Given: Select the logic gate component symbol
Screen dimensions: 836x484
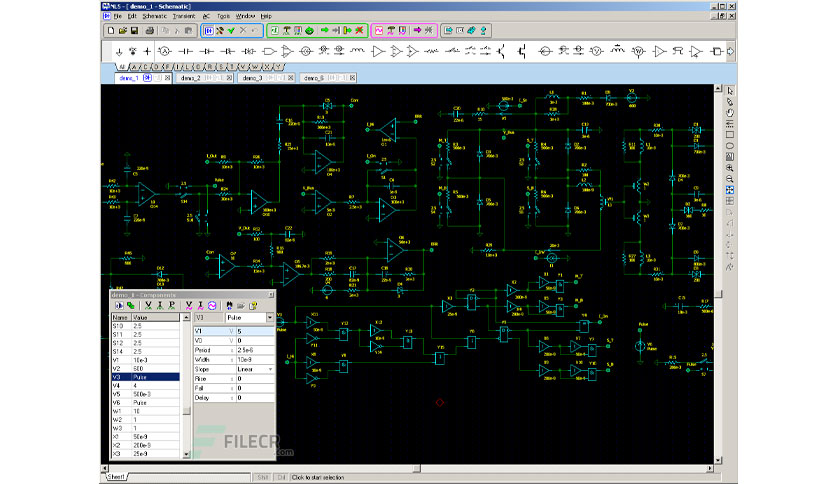Looking at the screenshot, I should click(x=270, y=51).
